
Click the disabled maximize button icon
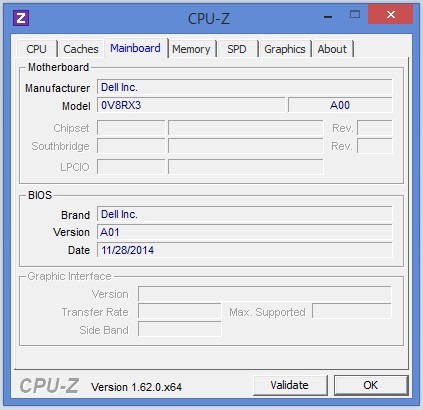pos(355,14)
